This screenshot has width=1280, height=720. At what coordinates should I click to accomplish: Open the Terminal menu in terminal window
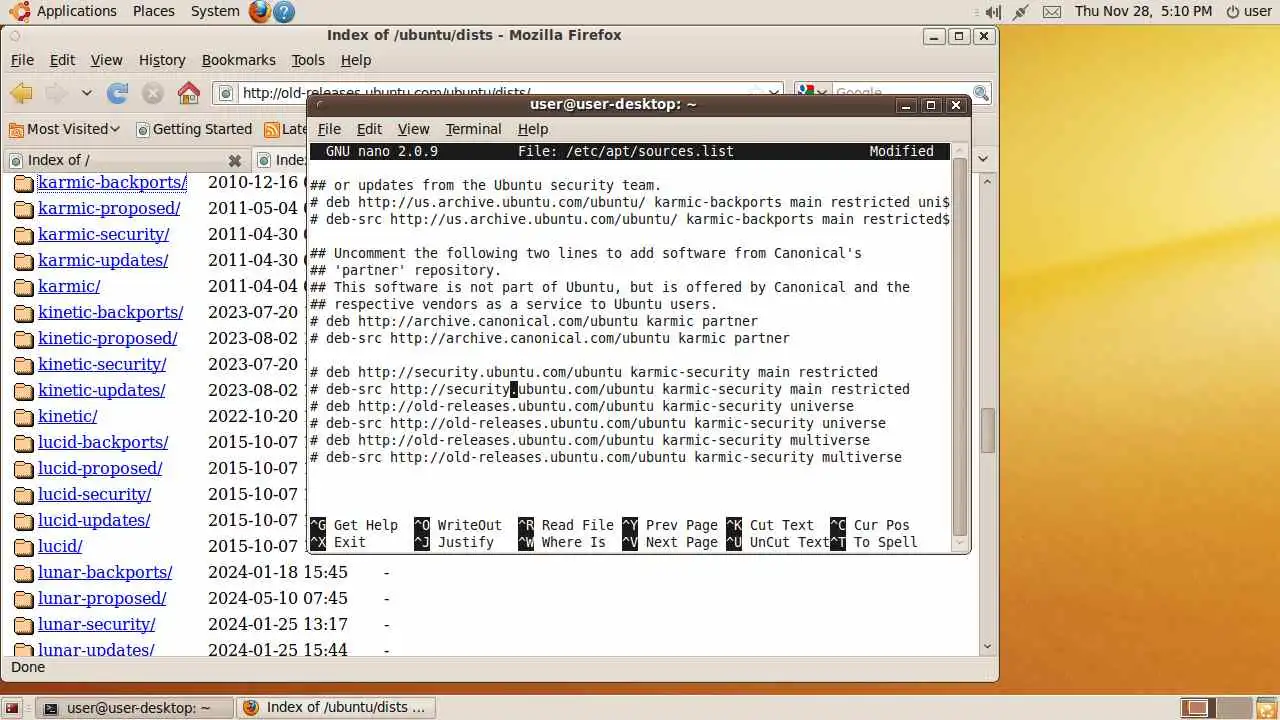[473, 129]
